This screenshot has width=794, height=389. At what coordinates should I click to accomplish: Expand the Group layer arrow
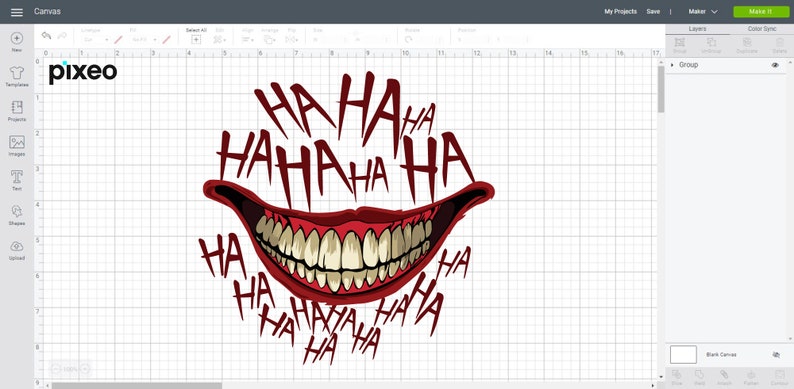(672, 65)
